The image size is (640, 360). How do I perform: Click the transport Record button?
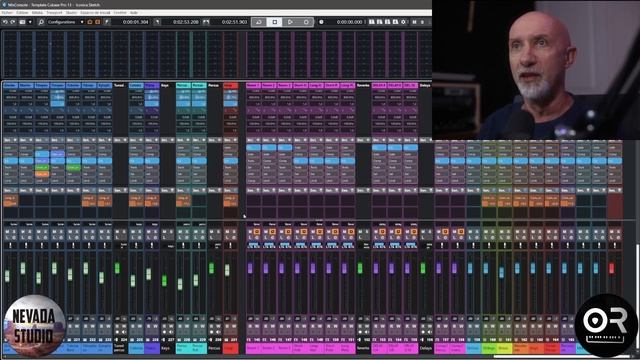[306, 22]
